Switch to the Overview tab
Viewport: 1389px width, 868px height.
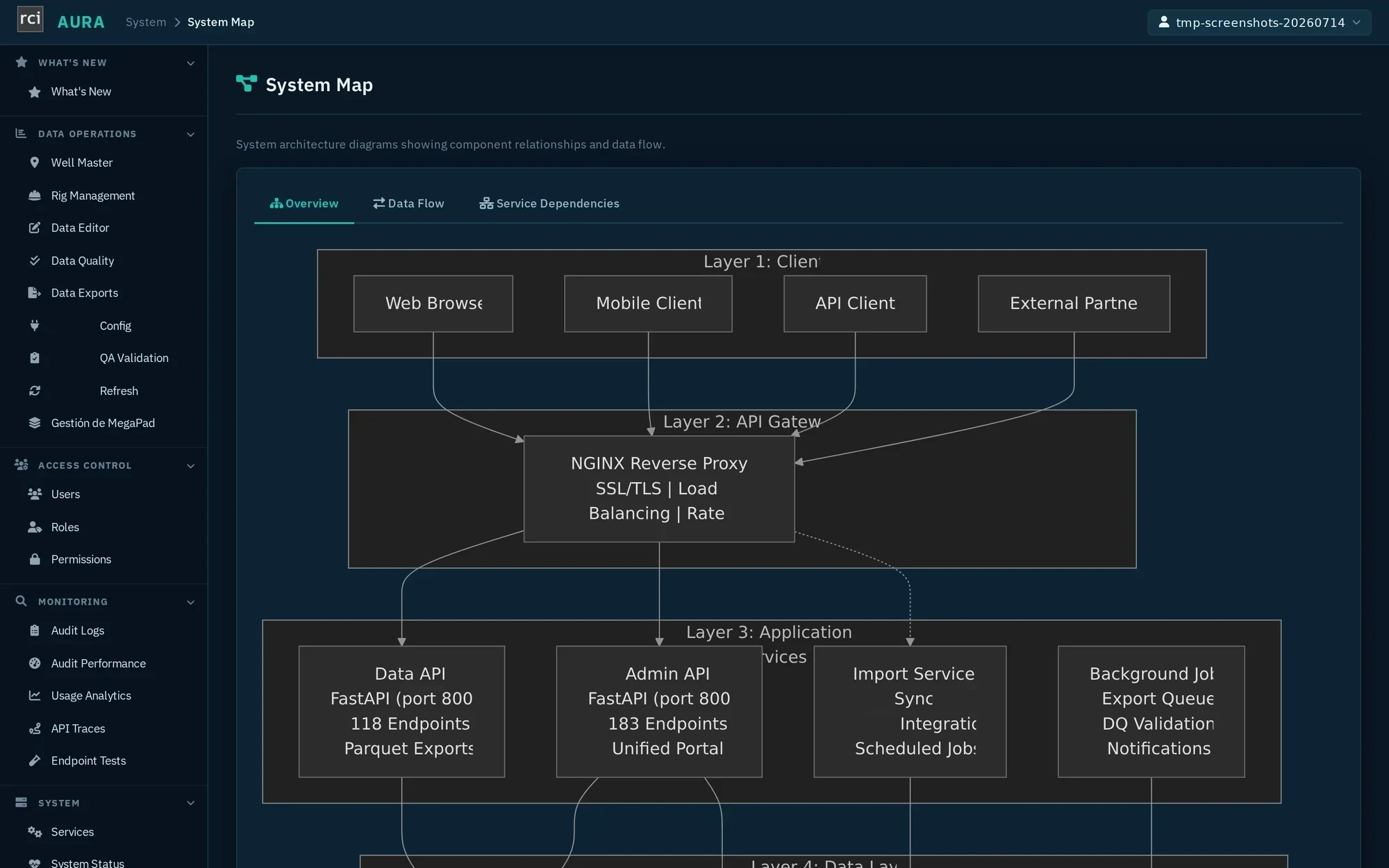tap(304, 203)
